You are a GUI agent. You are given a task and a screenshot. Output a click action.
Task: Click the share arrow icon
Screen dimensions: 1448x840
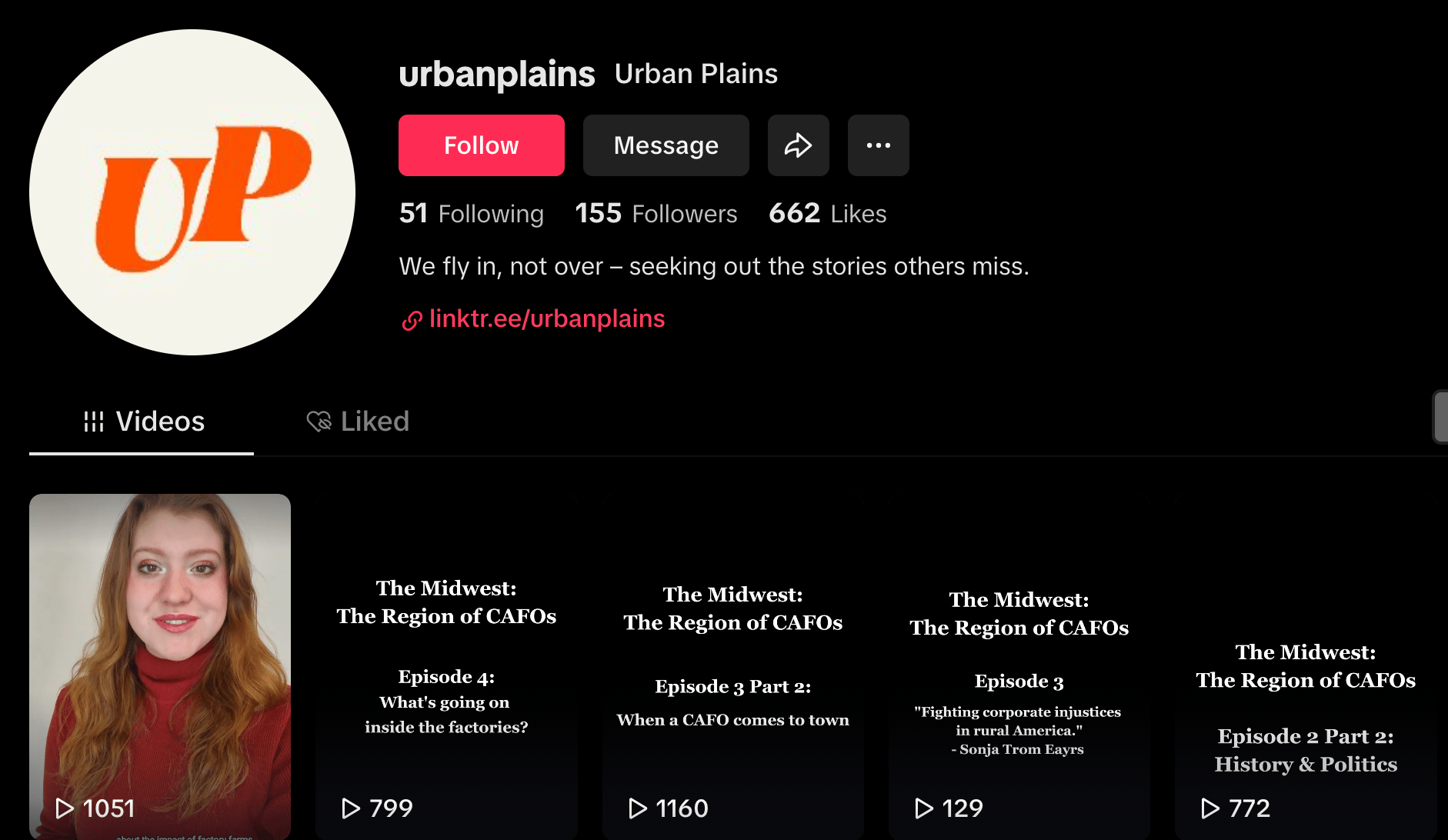[x=798, y=145]
